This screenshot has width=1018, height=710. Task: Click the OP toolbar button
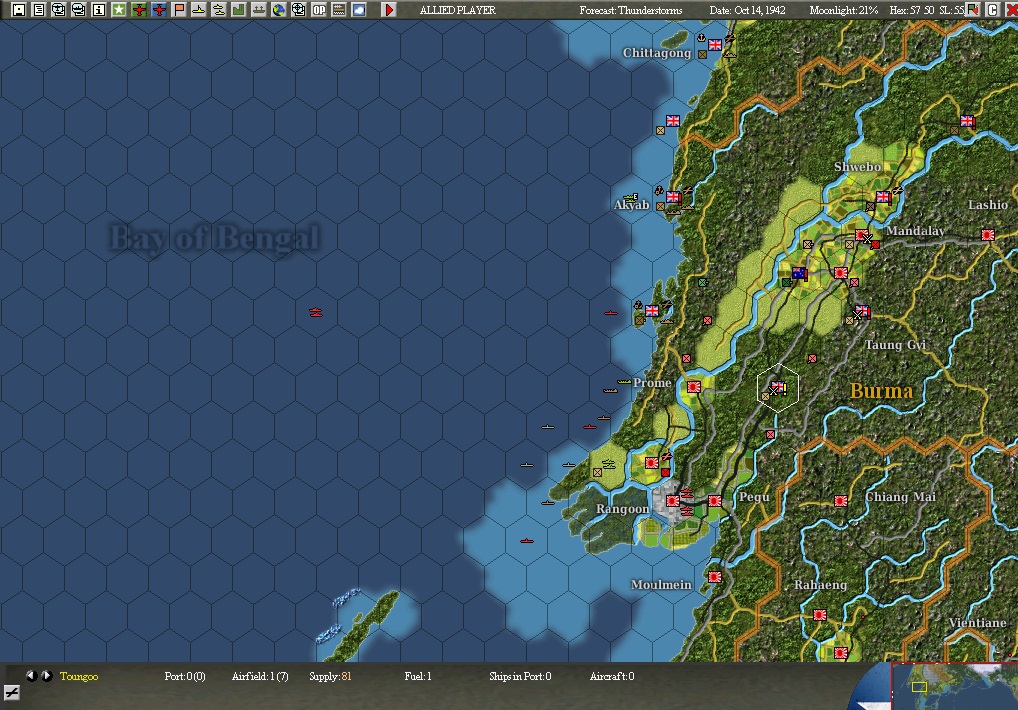pyautogui.click(x=319, y=10)
